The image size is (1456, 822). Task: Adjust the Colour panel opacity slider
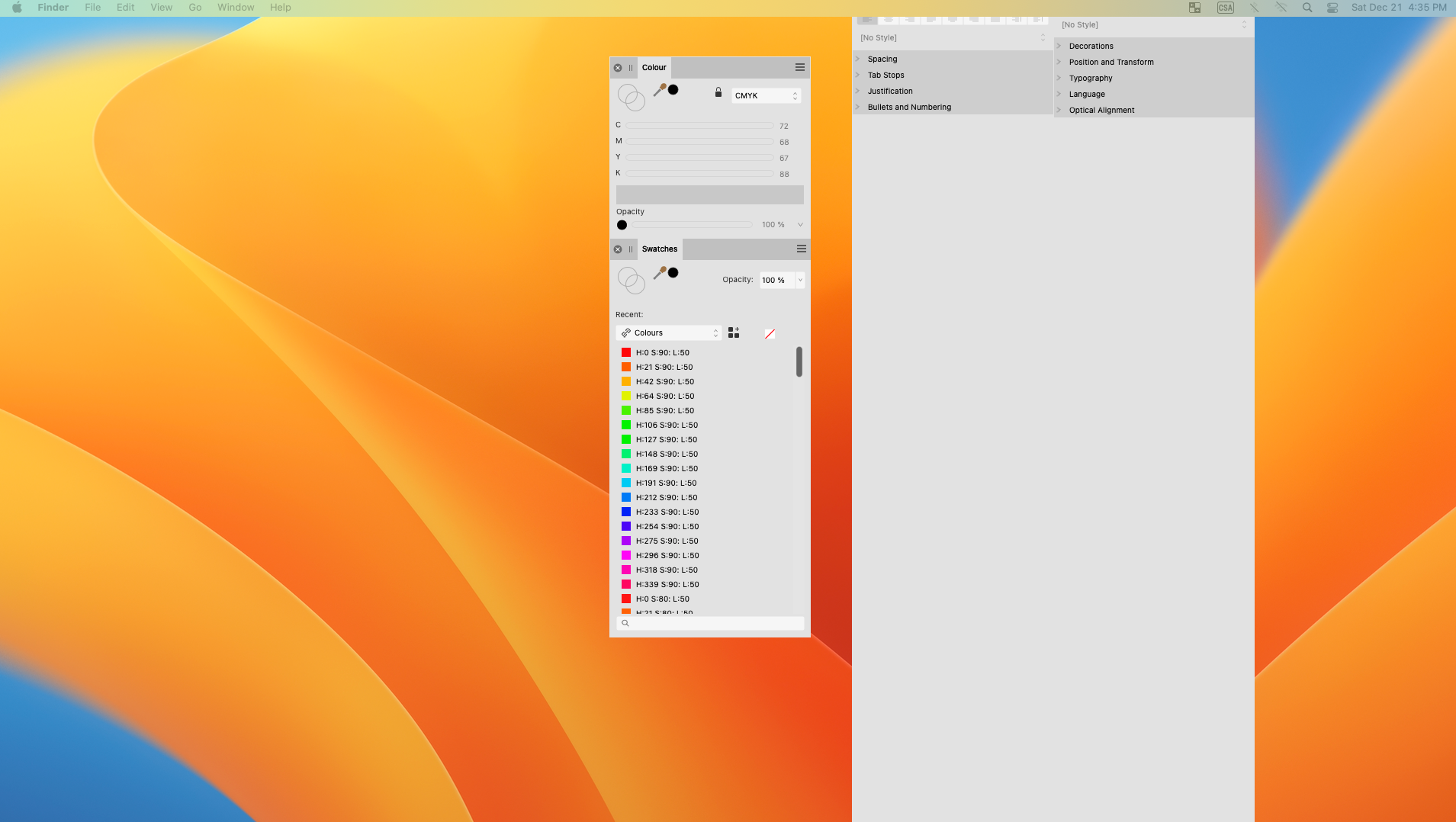[x=692, y=224]
